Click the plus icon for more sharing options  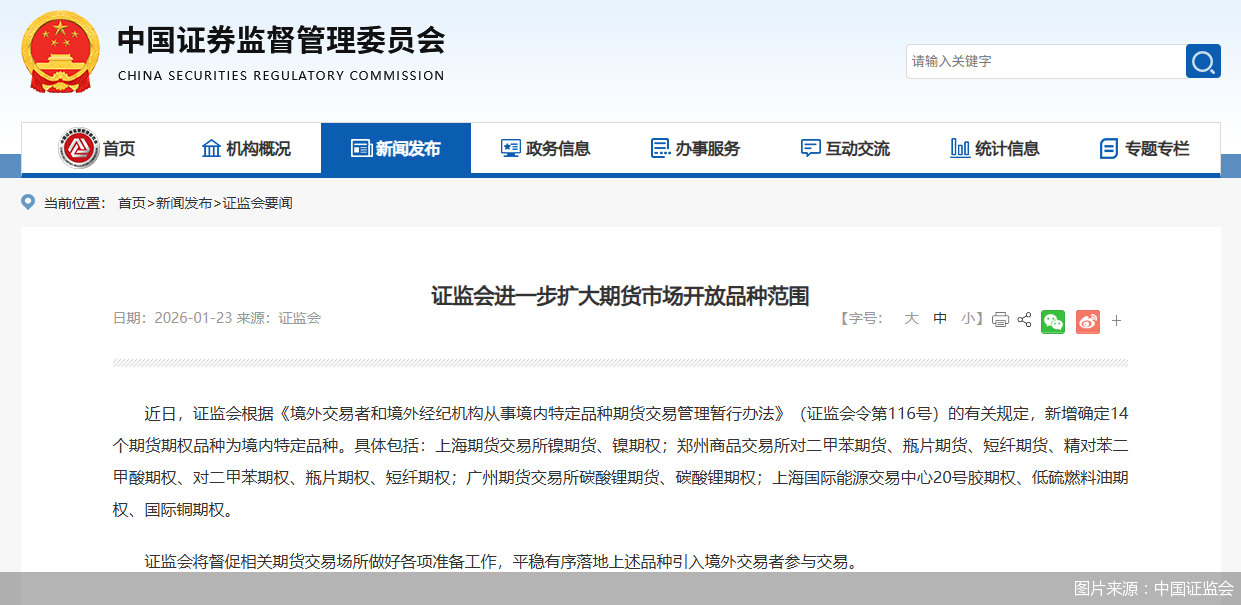point(1116,321)
